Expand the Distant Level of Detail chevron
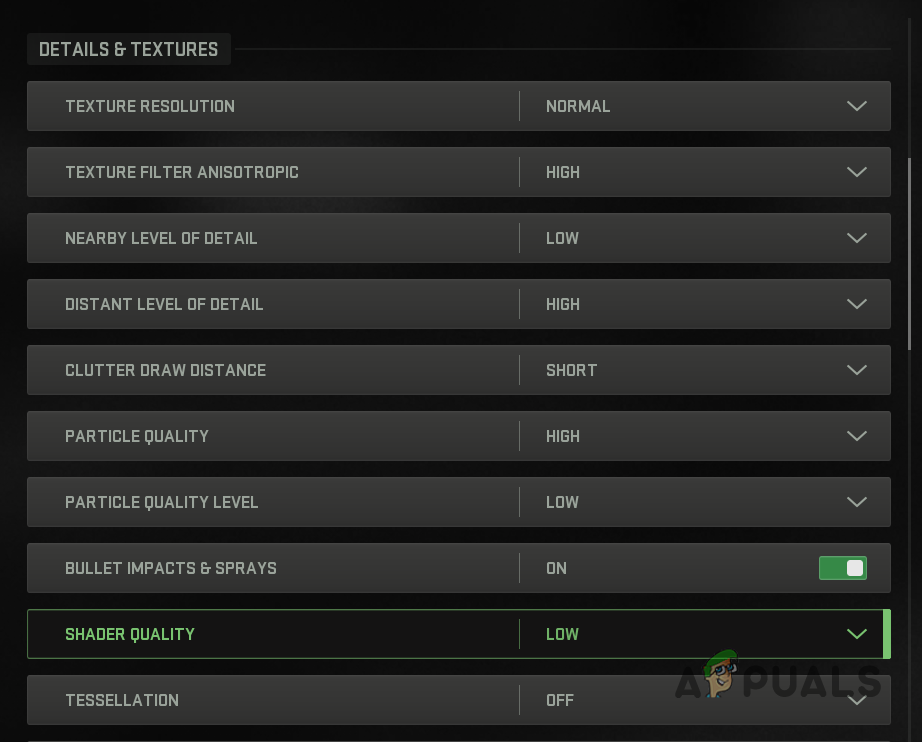Image resolution: width=922 pixels, height=742 pixels. coord(856,304)
